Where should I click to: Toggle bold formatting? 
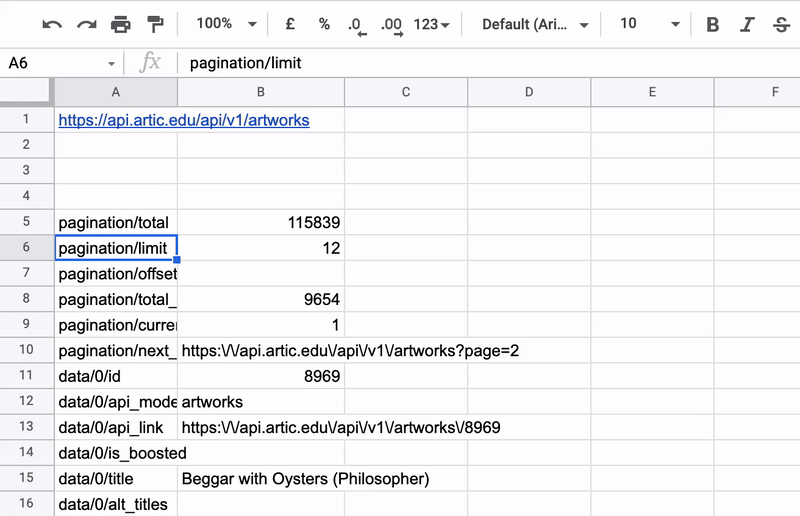point(712,24)
